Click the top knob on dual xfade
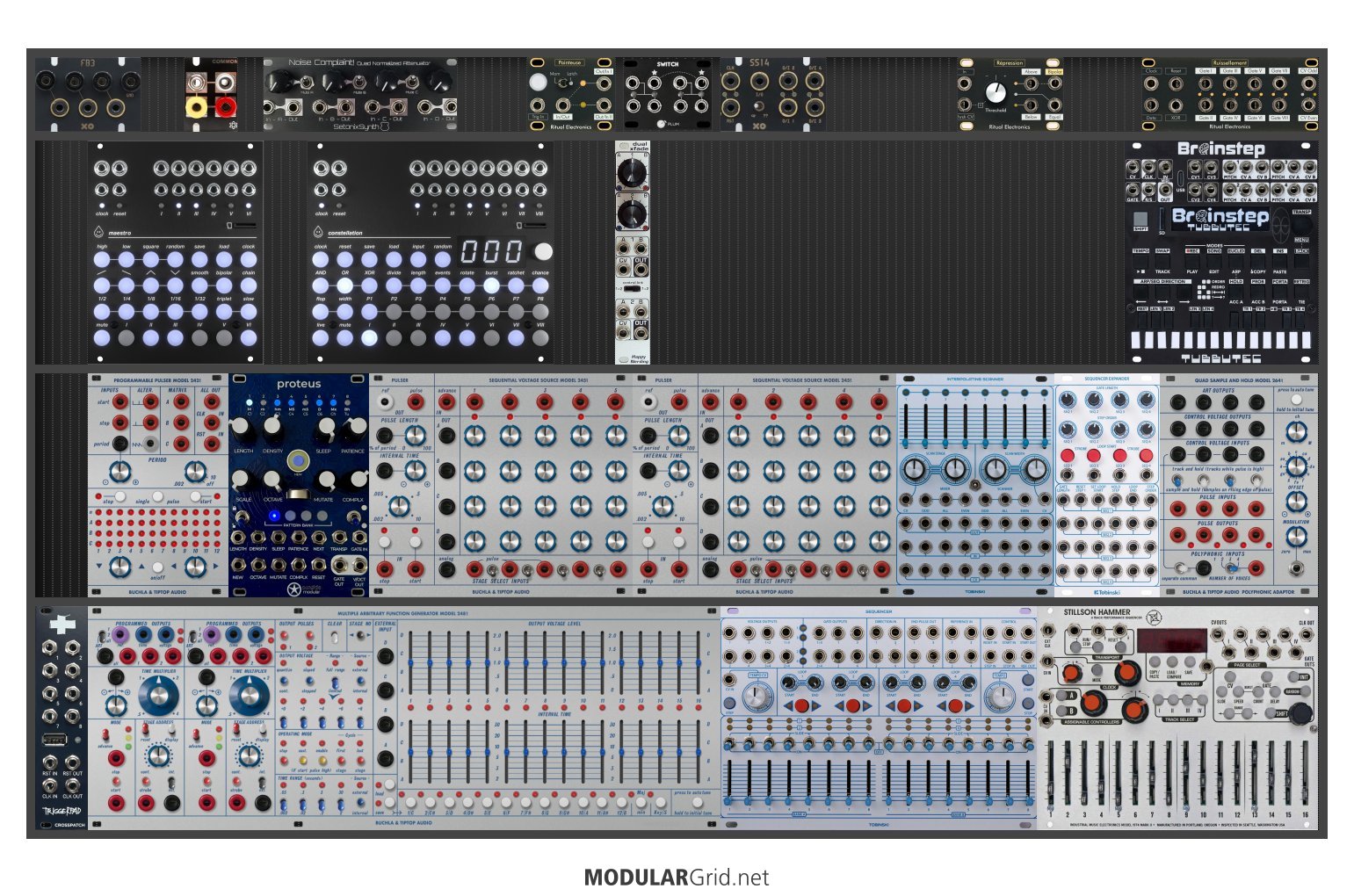Image resolution: width=1354 pixels, height=896 pixels. [632, 175]
